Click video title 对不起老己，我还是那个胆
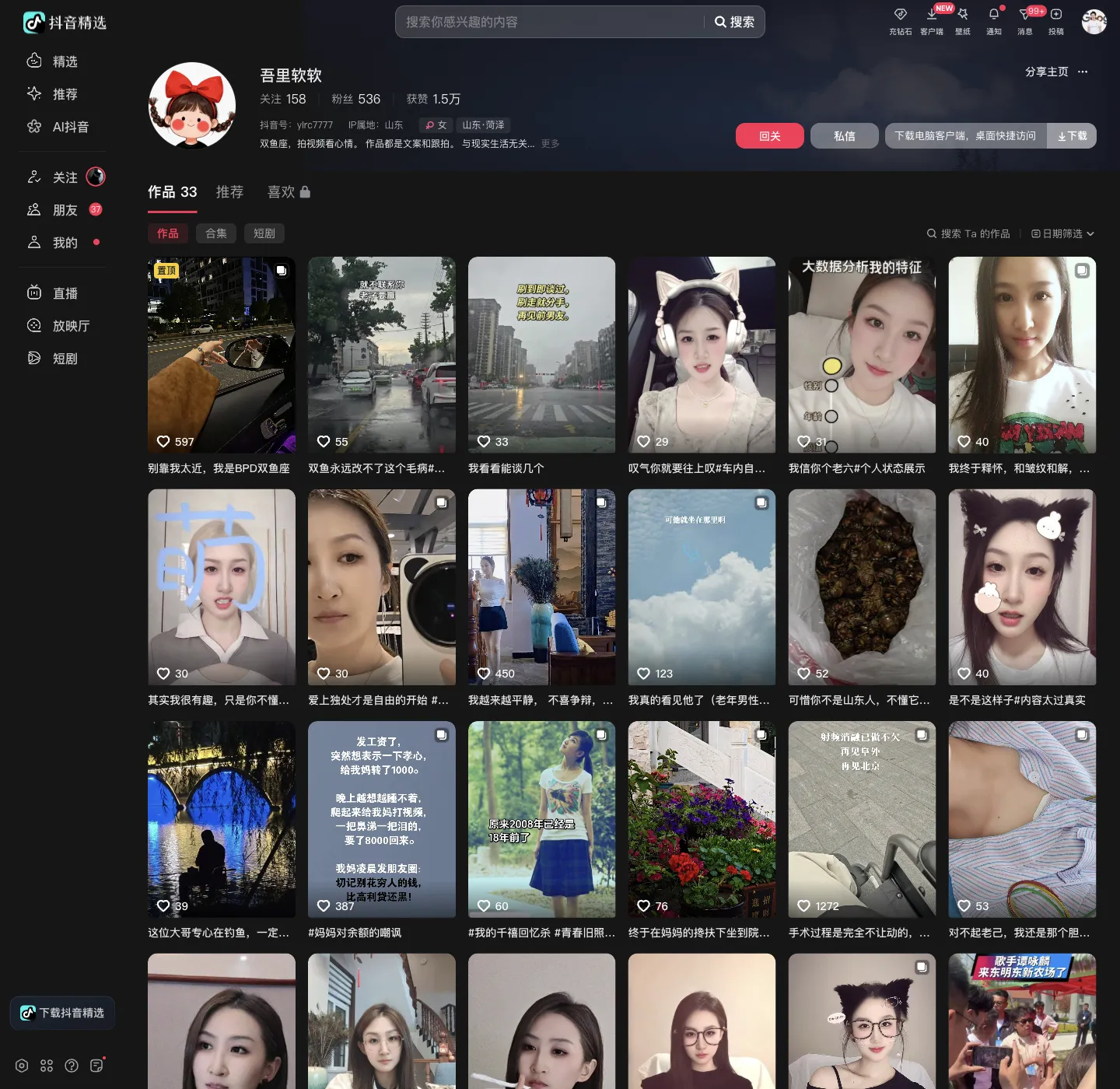This screenshot has width=1120, height=1089. click(1020, 933)
